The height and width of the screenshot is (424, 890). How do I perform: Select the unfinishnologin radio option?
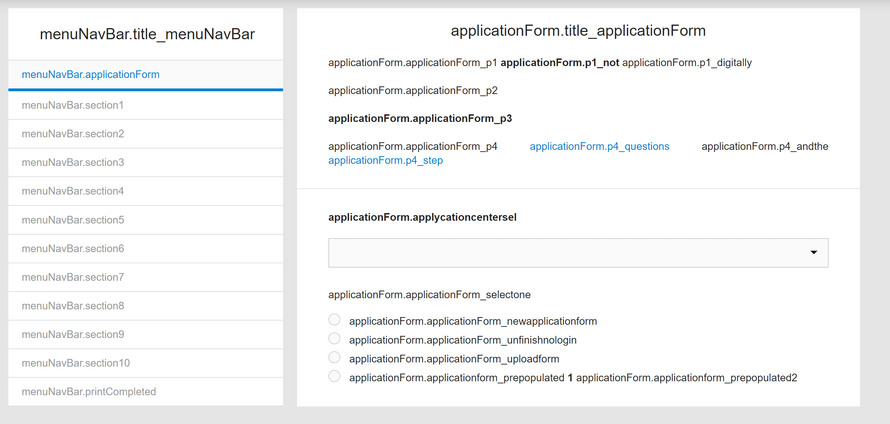(x=334, y=338)
